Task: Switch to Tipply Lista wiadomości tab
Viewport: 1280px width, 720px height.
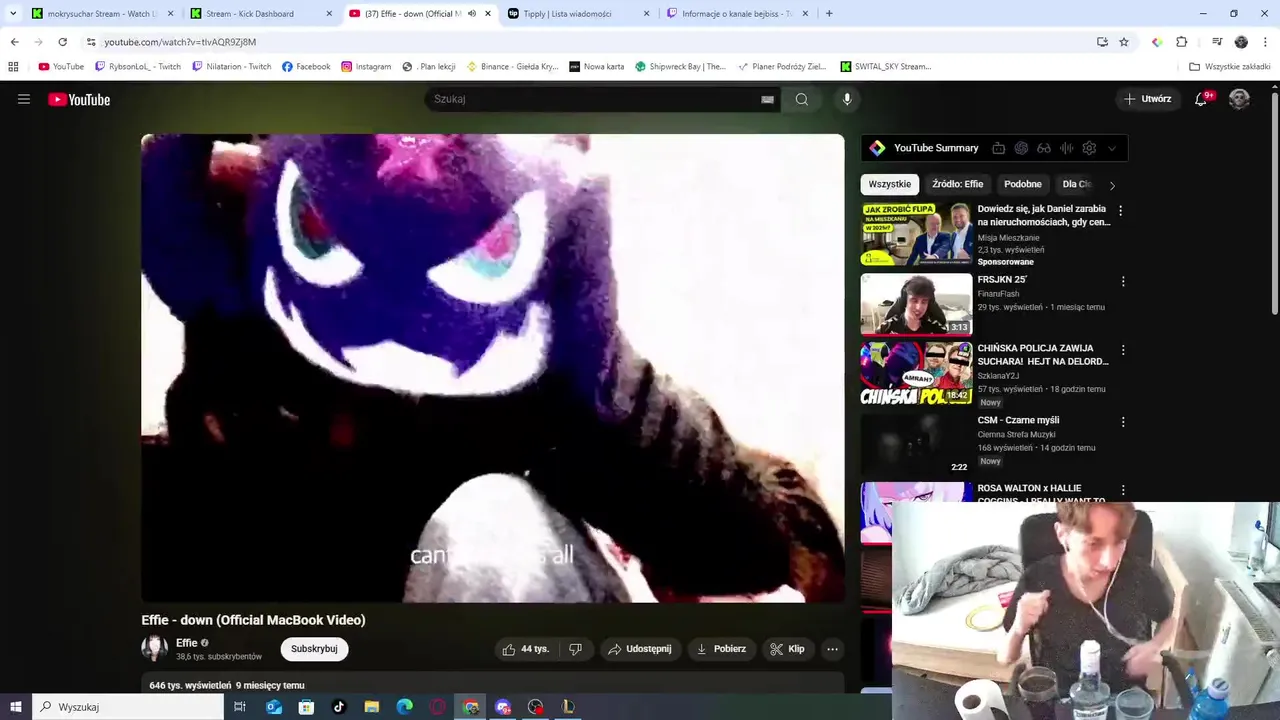Action: [x=579, y=14]
